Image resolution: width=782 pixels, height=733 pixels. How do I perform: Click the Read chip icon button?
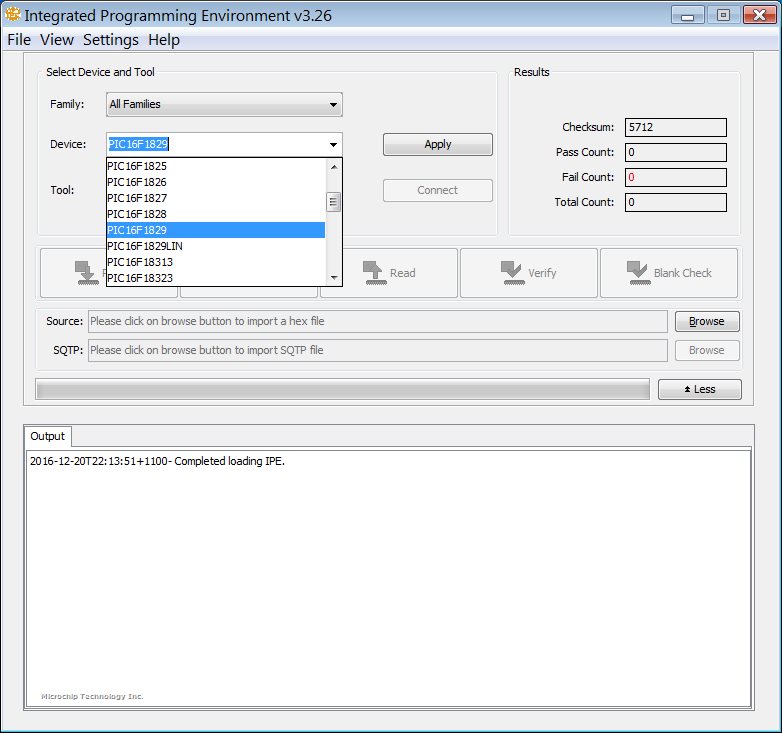coord(389,273)
